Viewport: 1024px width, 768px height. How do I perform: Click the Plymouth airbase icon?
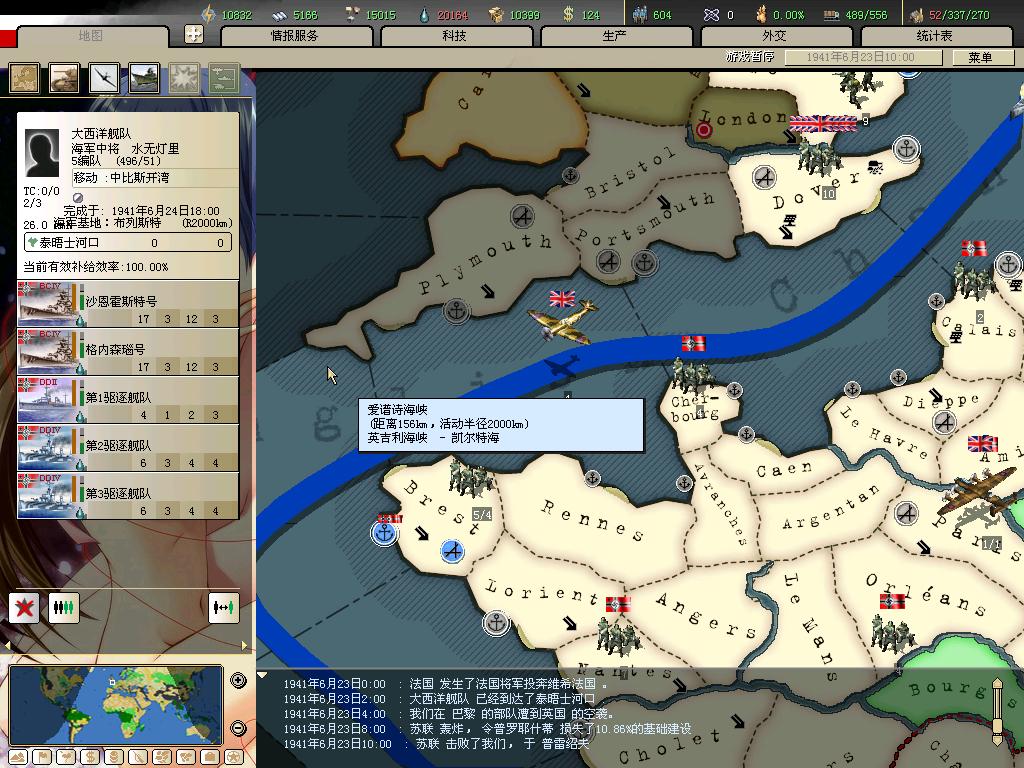[x=522, y=216]
